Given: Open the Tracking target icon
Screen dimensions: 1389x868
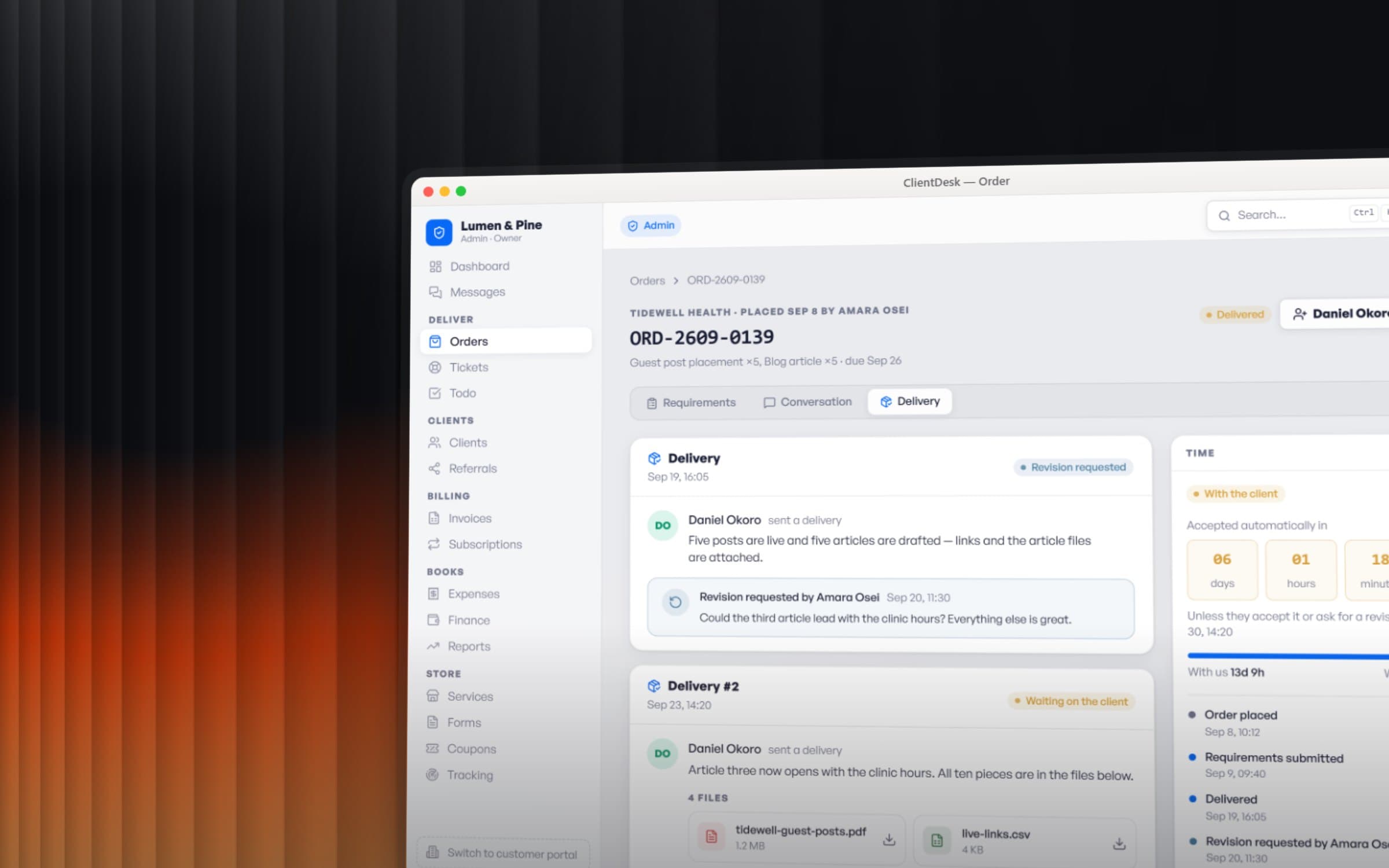Looking at the screenshot, I should point(432,774).
